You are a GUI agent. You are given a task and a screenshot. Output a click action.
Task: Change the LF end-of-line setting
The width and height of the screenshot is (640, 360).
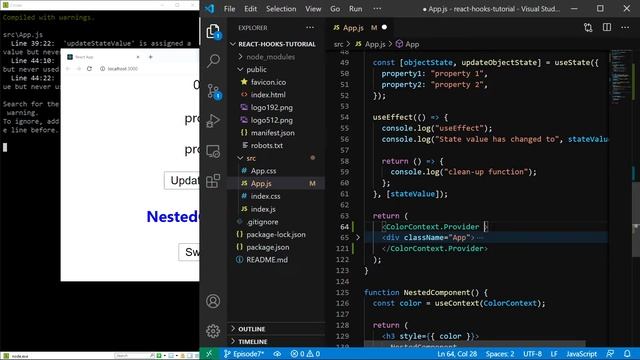(554, 354)
